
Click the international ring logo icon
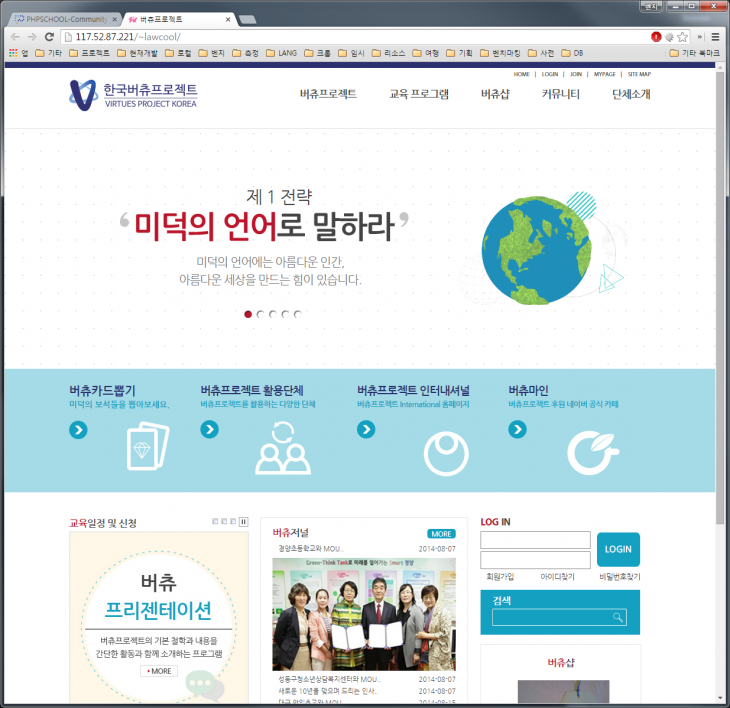pyautogui.click(x=446, y=453)
